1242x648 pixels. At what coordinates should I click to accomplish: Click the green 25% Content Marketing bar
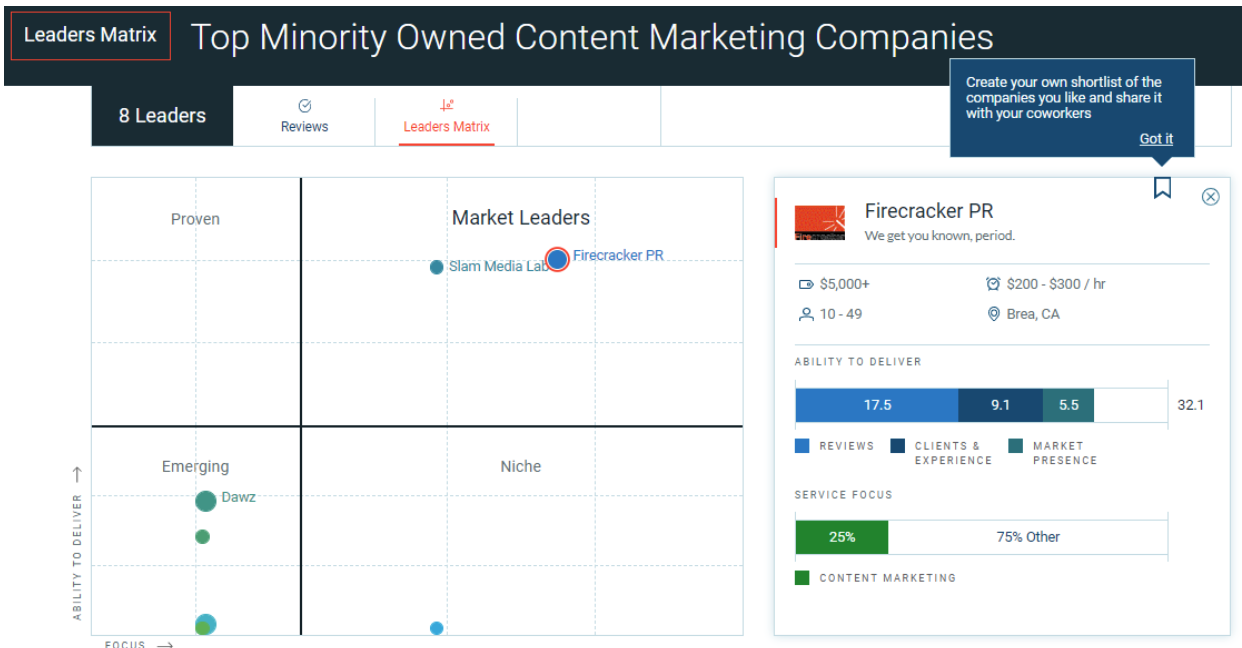point(841,537)
